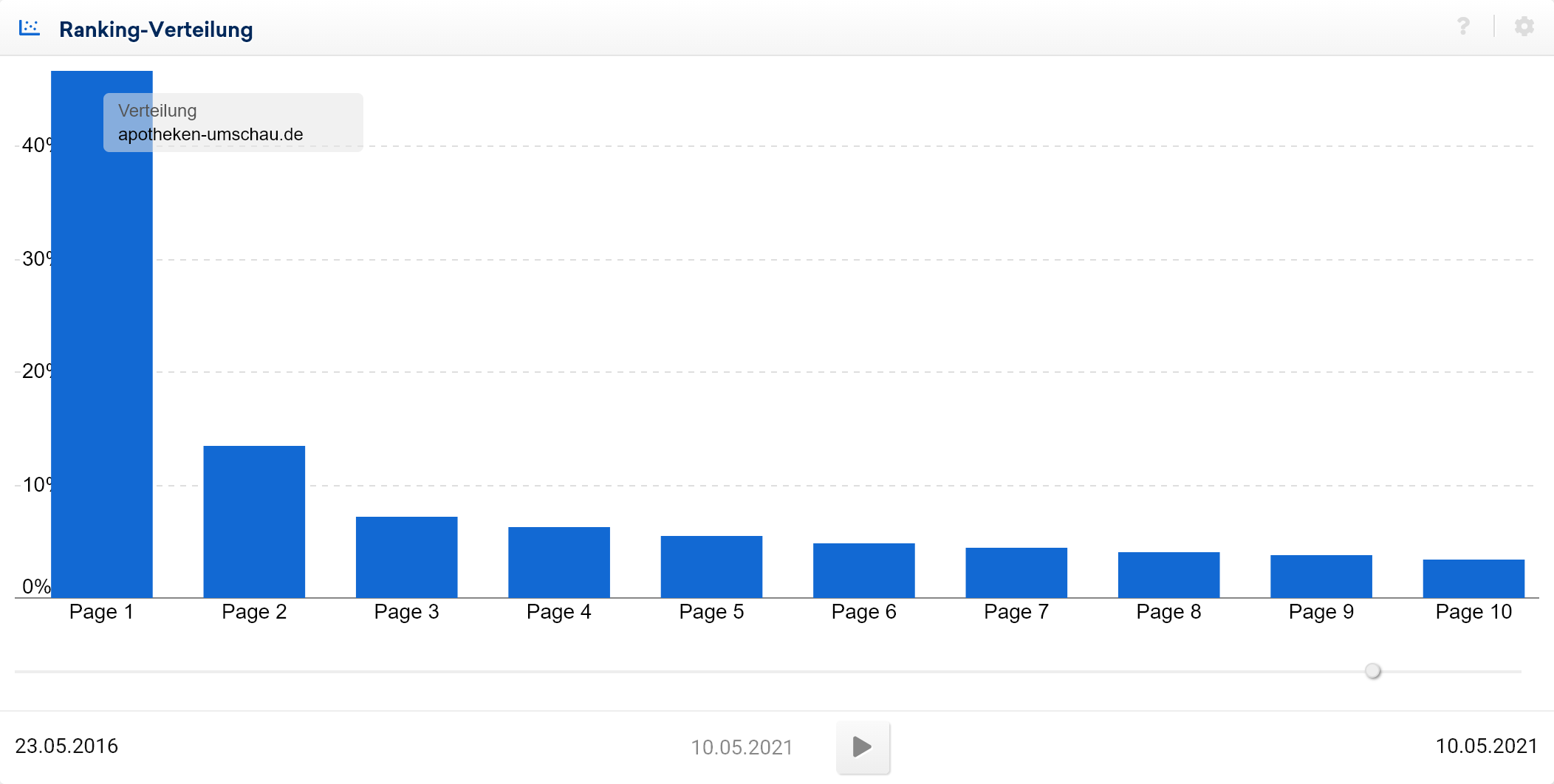This screenshot has height=784, width=1554.
Task: Click the end date label at right
Action: click(1486, 746)
